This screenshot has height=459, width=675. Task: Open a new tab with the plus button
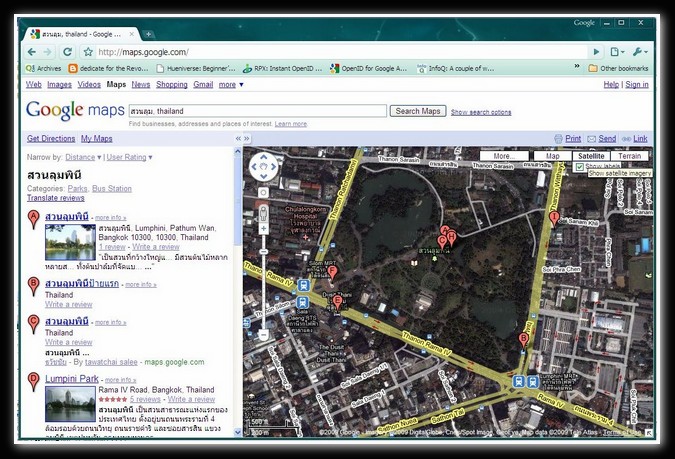click(148, 34)
